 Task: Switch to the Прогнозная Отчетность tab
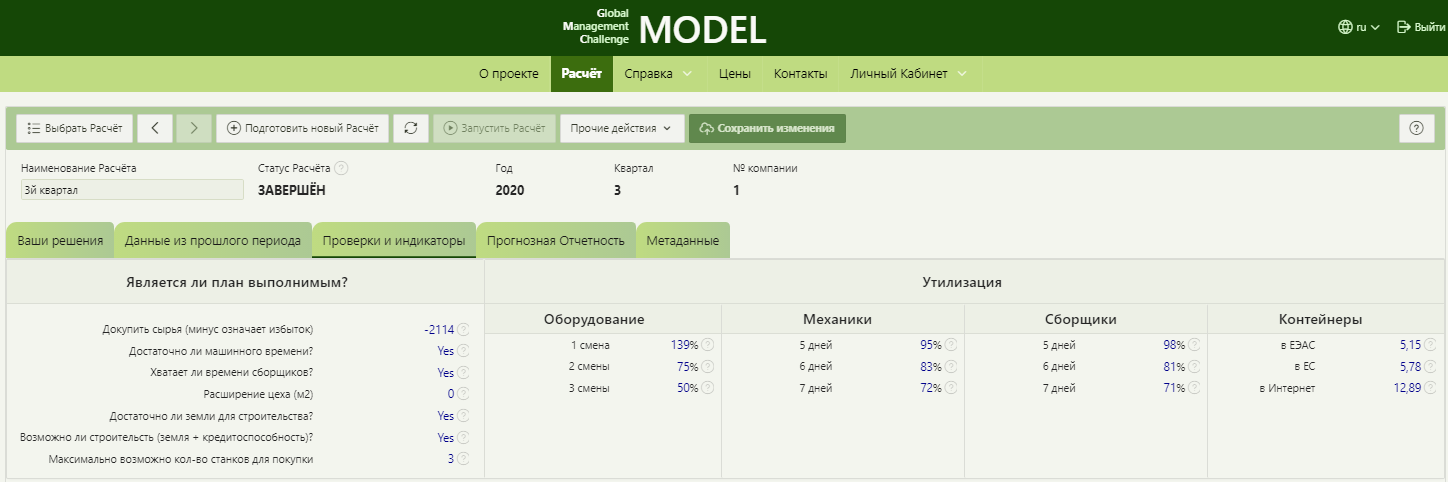(x=556, y=241)
